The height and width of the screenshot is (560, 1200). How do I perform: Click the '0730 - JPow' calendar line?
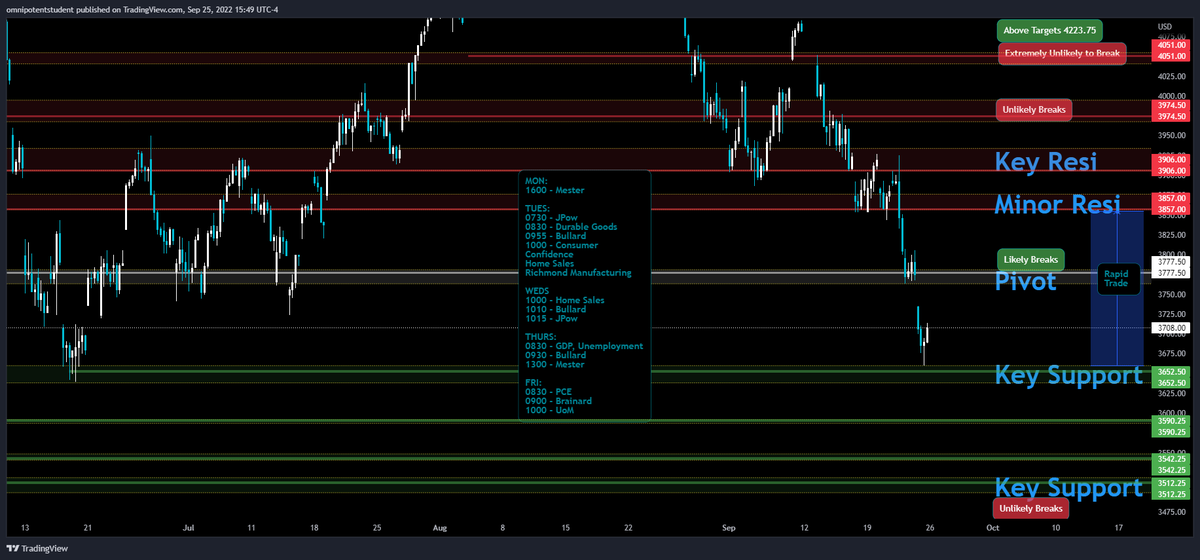click(552, 217)
